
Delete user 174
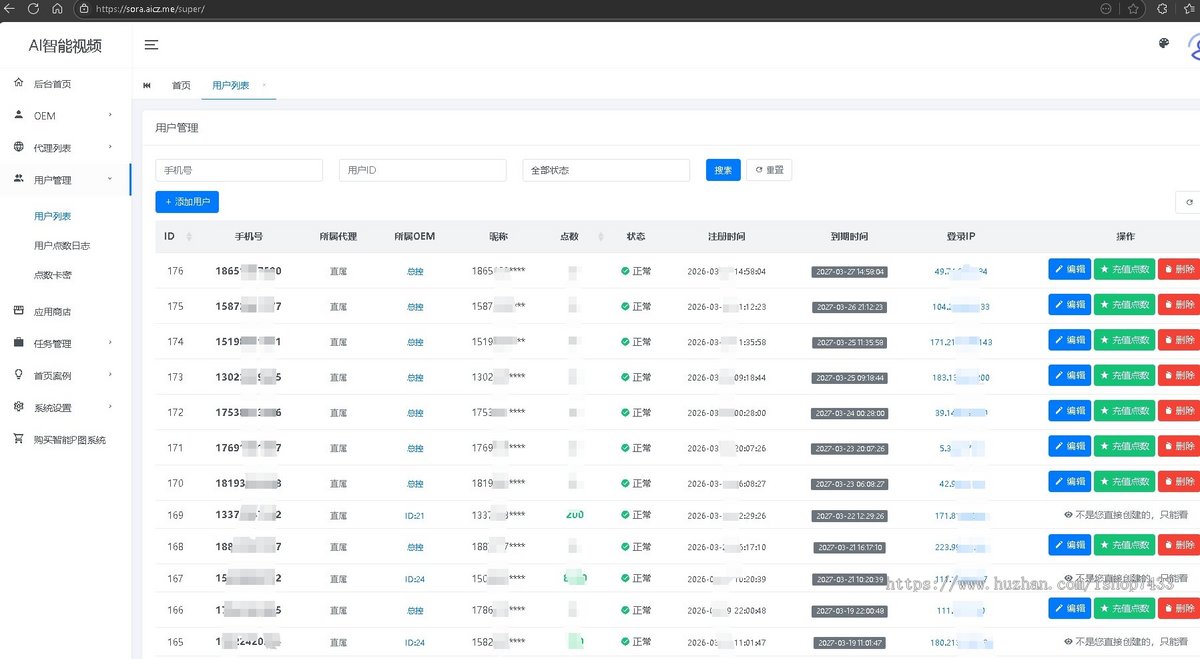[x=1179, y=340]
